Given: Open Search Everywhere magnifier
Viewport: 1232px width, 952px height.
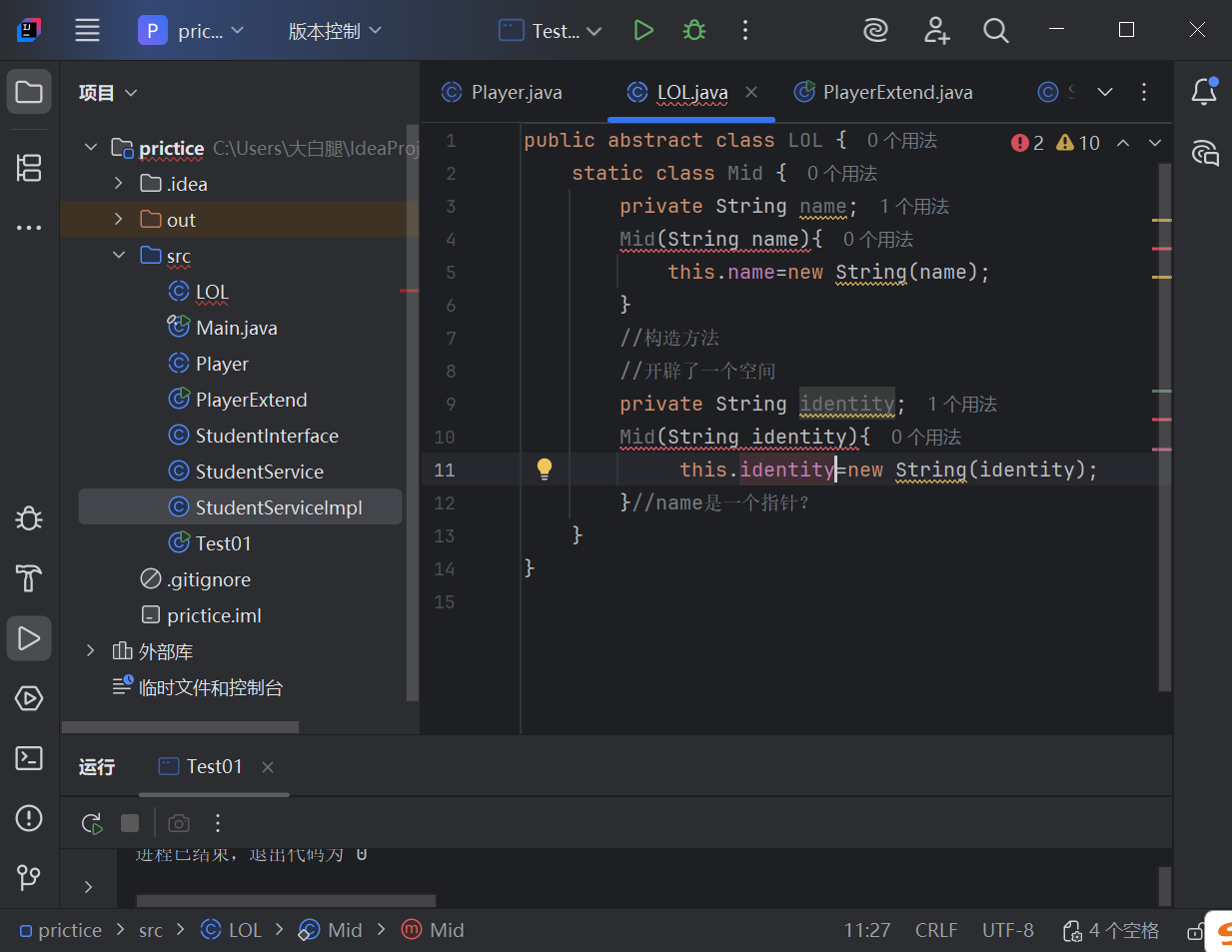Looking at the screenshot, I should tap(995, 30).
